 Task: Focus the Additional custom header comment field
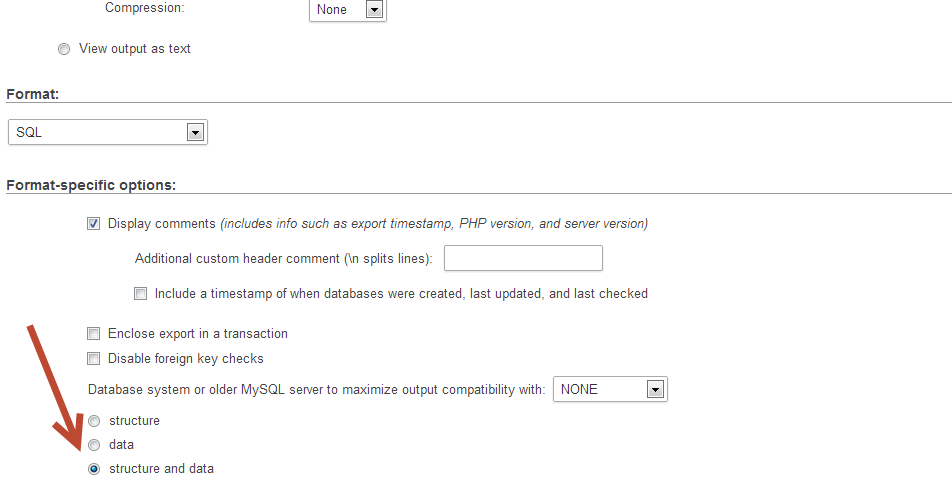pyautogui.click(x=523, y=258)
